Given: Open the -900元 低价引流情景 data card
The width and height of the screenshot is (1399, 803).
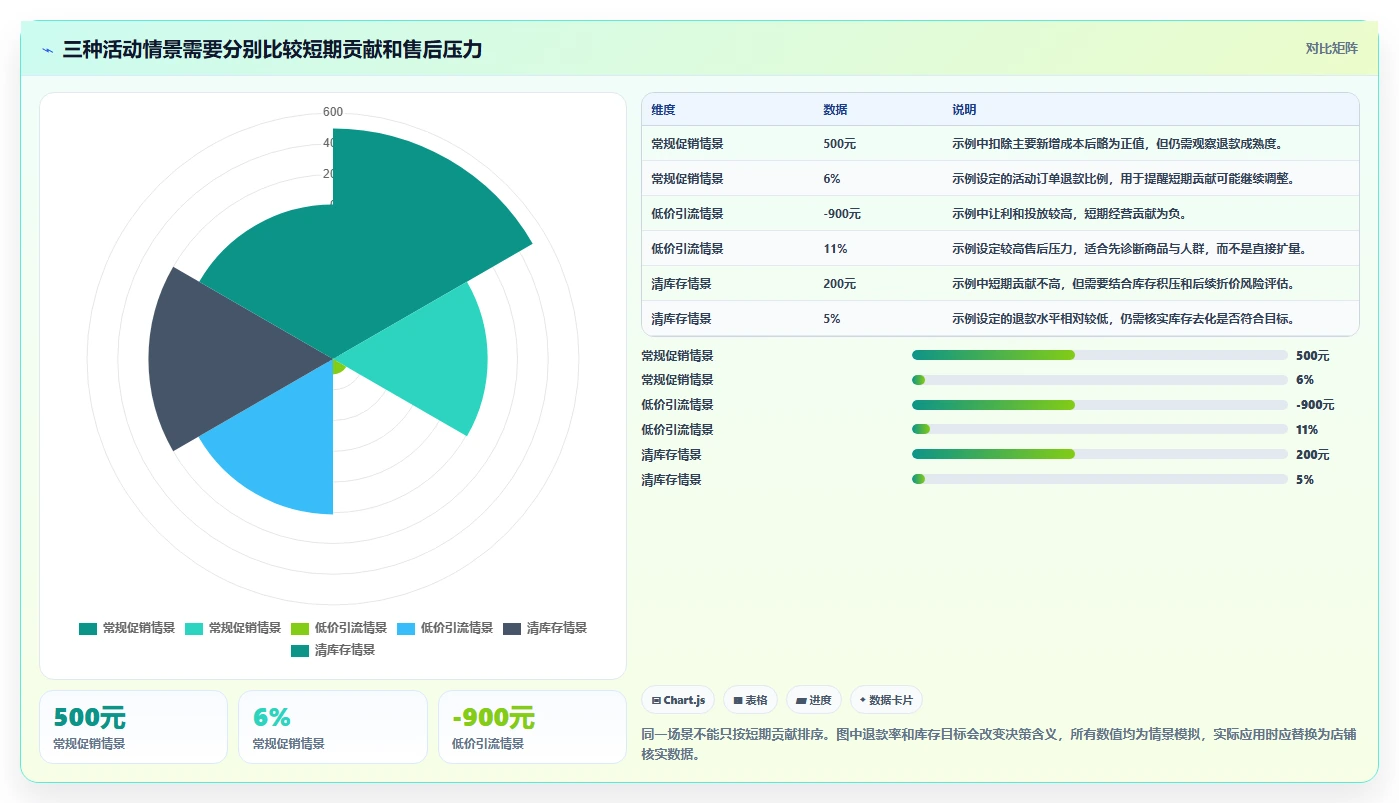Looking at the screenshot, I should coord(532,727).
